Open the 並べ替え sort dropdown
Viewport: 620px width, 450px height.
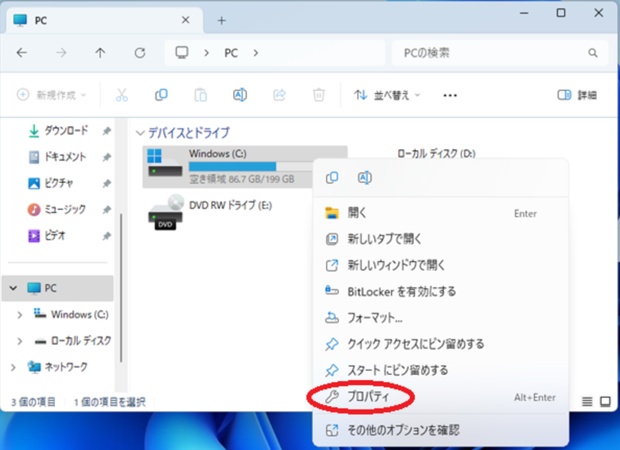click(x=387, y=95)
